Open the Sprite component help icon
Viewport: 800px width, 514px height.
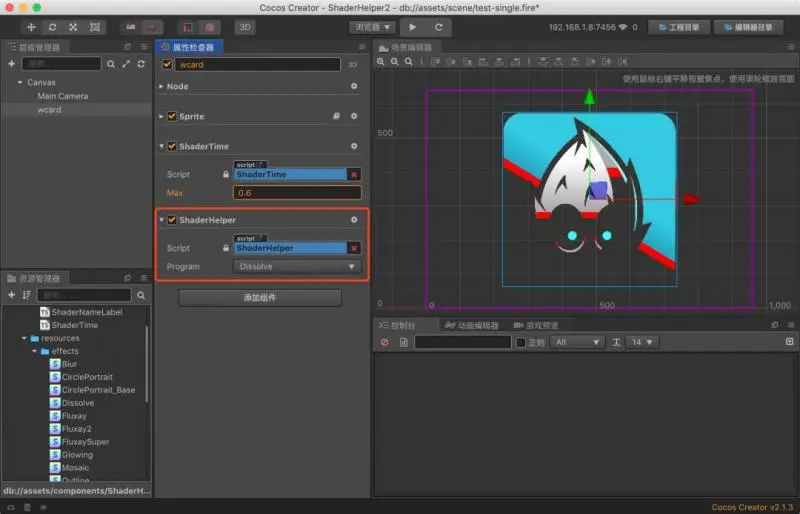(x=337, y=116)
